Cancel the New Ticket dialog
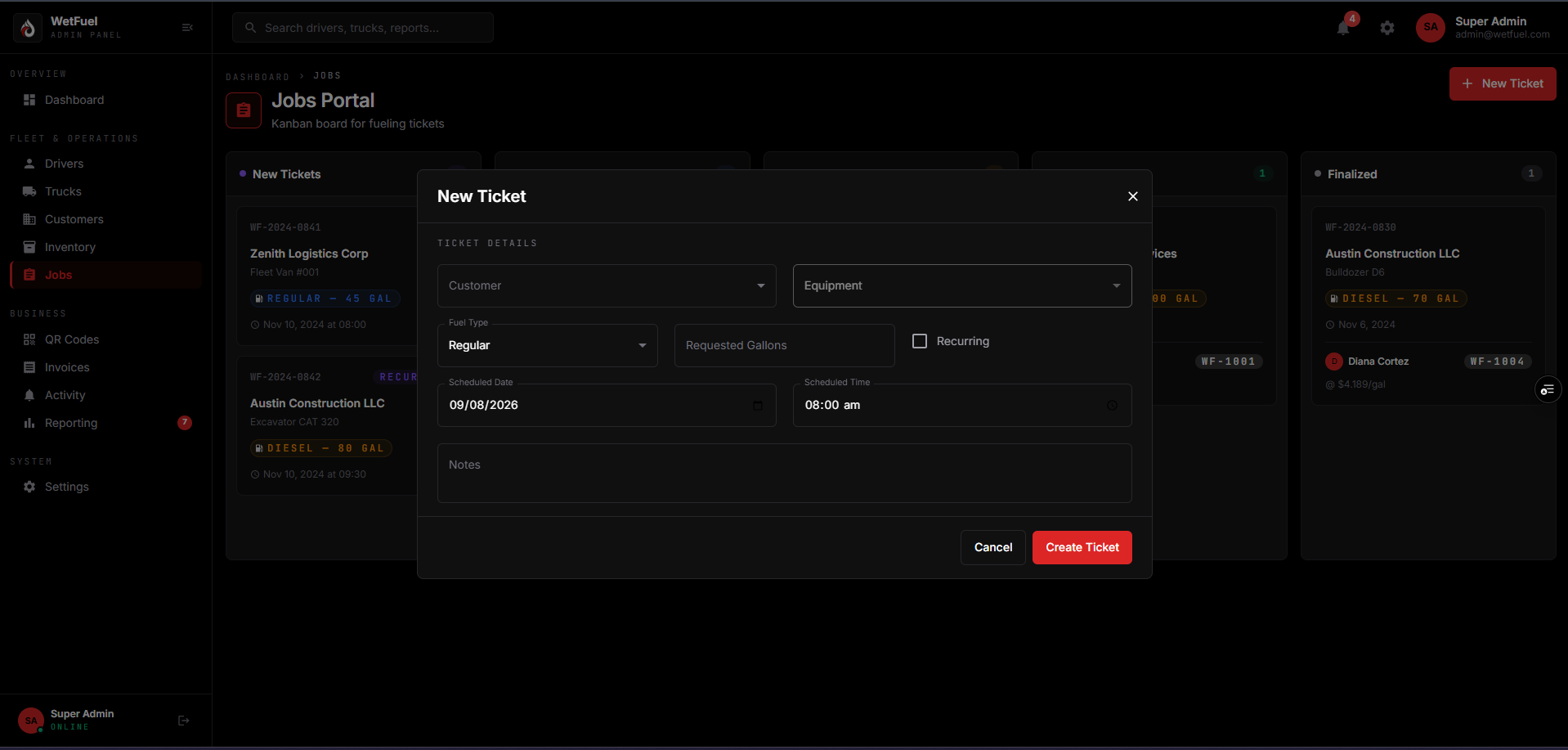Screen dimensions: 1568x750 point(993,548)
